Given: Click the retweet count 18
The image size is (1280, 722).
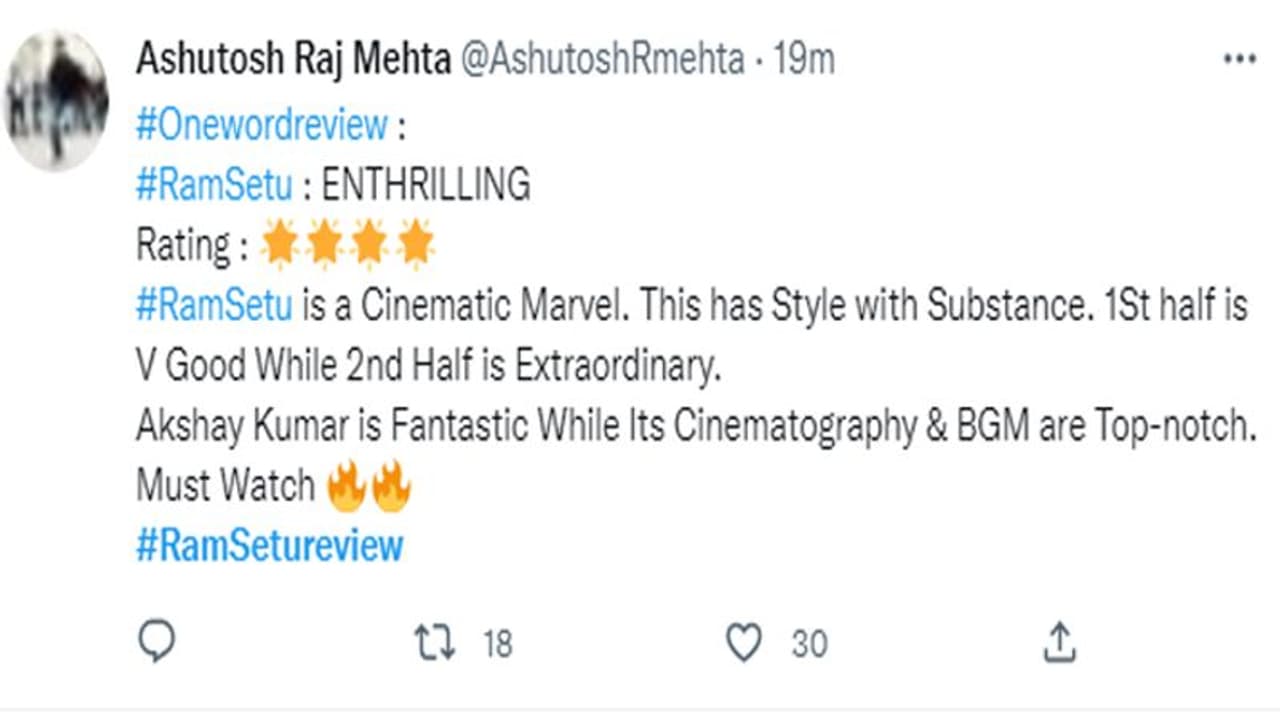Looking at the screenshot, I should point(497,644).
